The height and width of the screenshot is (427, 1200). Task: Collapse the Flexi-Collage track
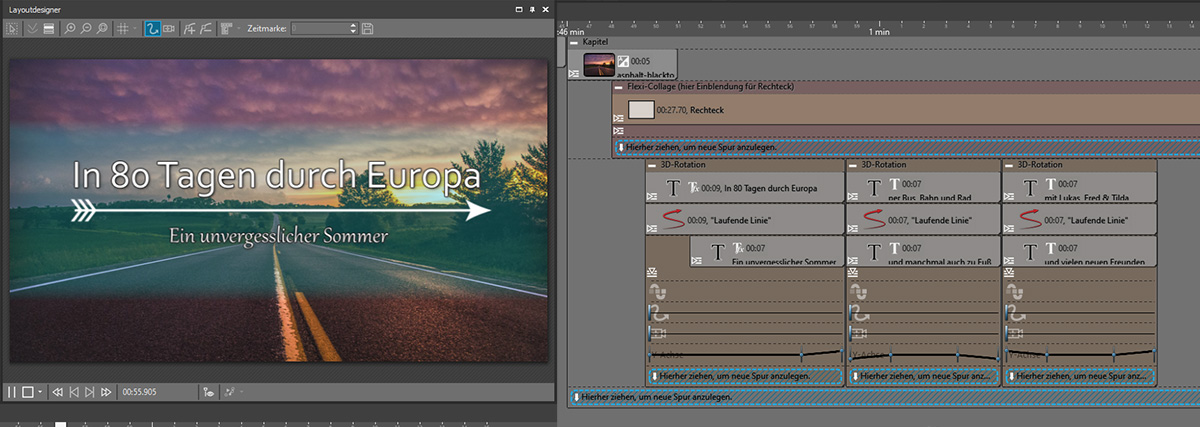(618, 87)
